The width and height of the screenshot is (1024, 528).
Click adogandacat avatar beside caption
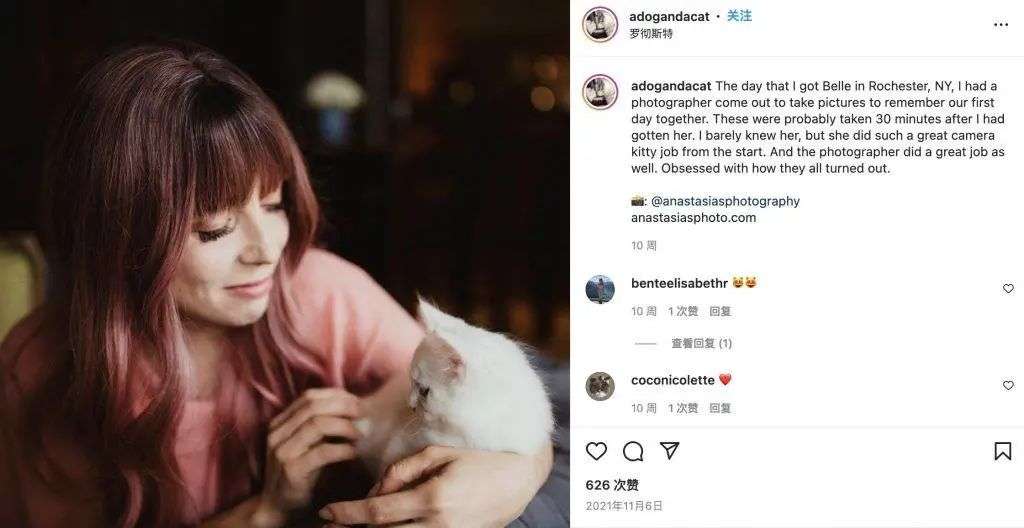600,91
